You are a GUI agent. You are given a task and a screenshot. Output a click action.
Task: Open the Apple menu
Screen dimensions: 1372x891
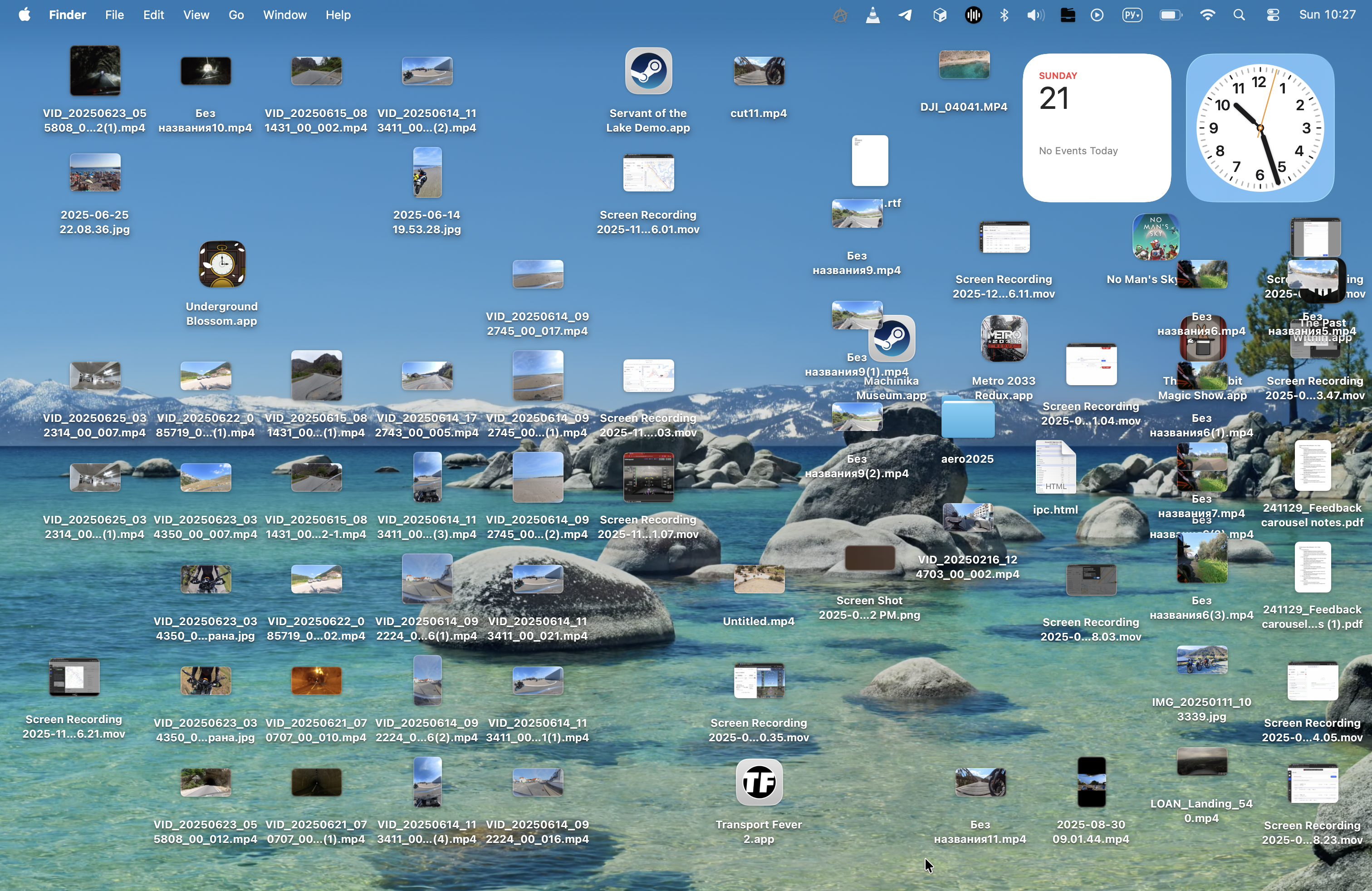point(24,15)
